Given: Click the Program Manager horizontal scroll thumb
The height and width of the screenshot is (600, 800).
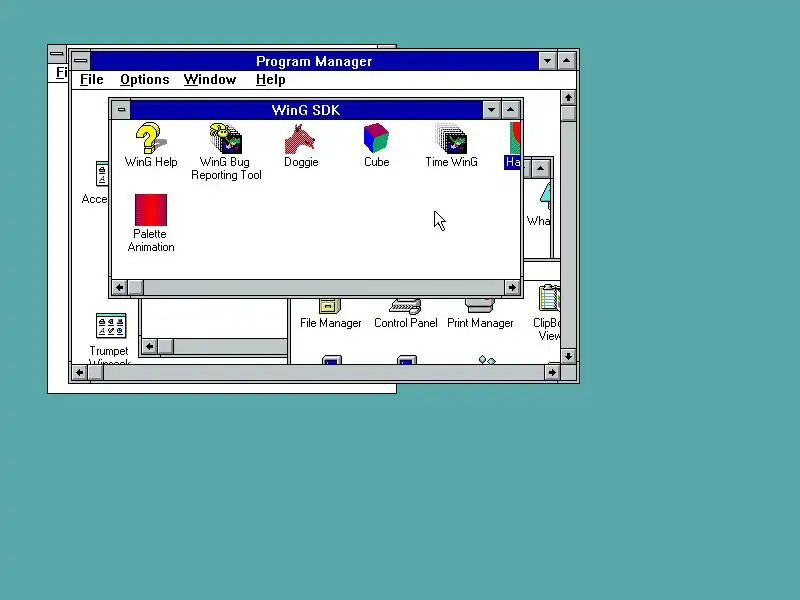Looking at the screenshot, I should click(x=95, y=372).
